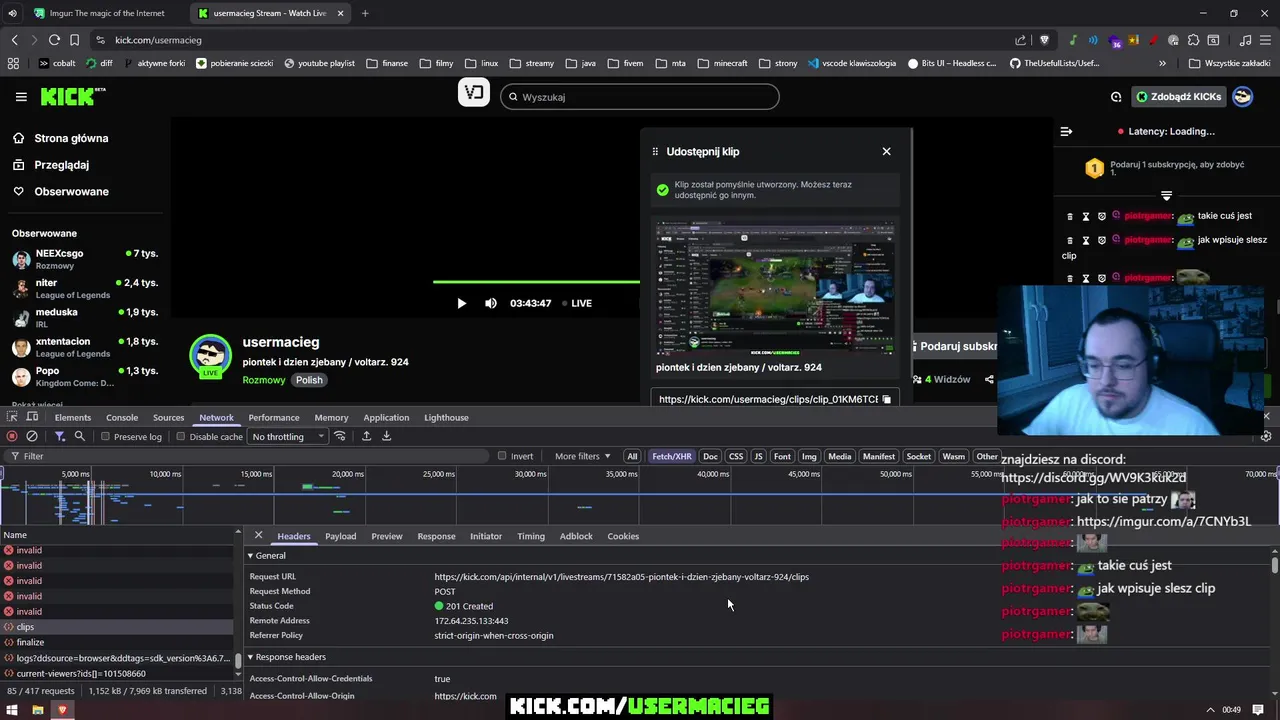
Task: Toggle the CSS request filter
Action: pos(736,456)
